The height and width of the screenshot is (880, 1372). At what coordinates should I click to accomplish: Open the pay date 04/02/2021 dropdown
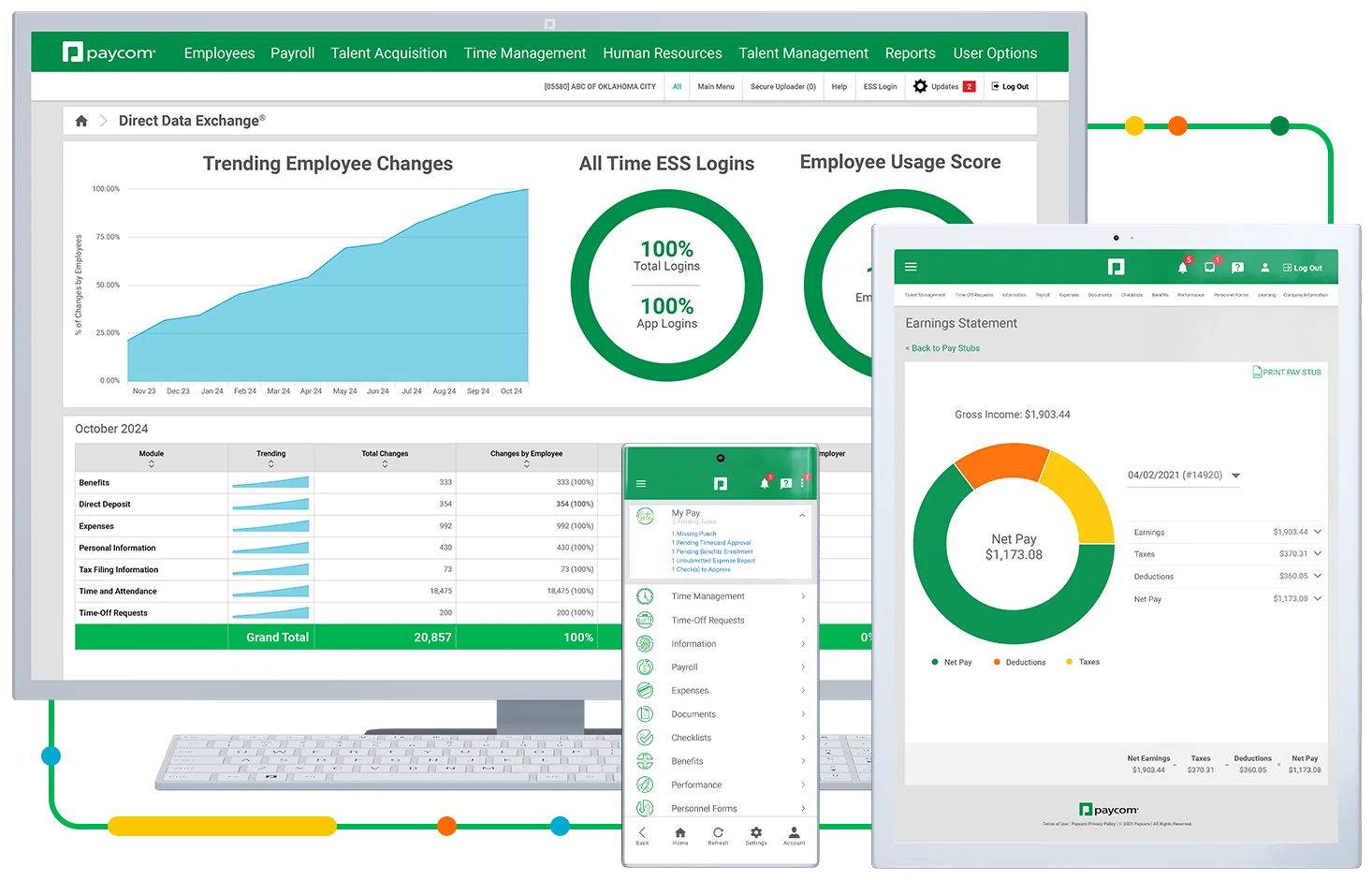coord(1184,476)
